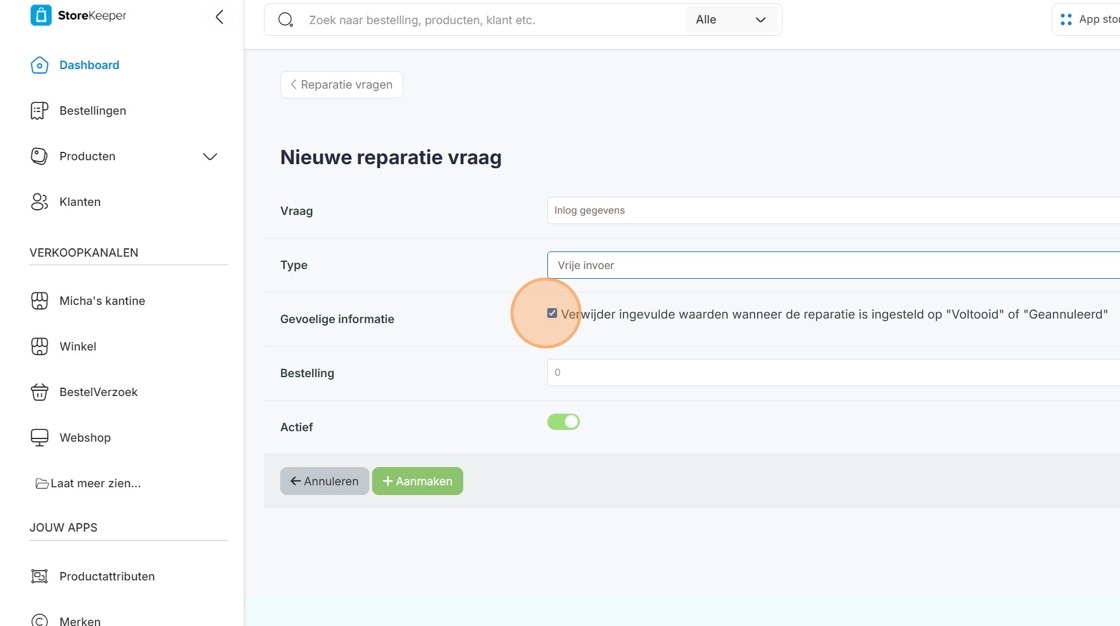Click the Winkel store icon
This screenshot has width=1120, height=626.
(x=39, y=347)
